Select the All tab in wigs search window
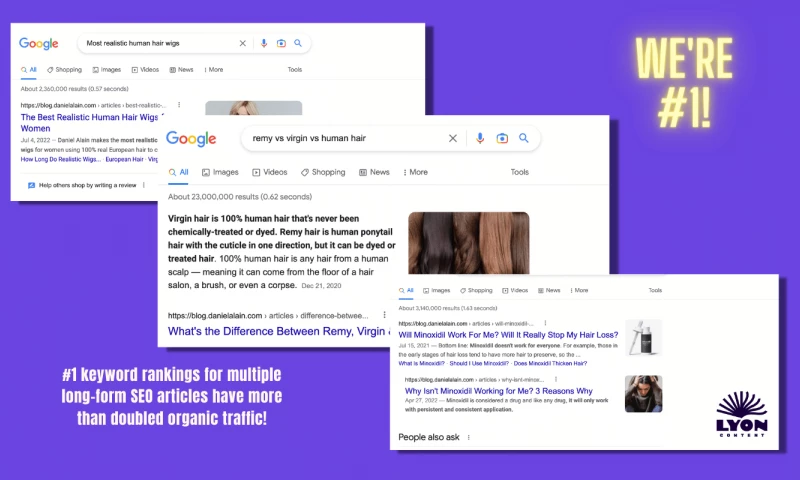Image resolution: width=800 pixels, height=480 pixels. [29, 70]
